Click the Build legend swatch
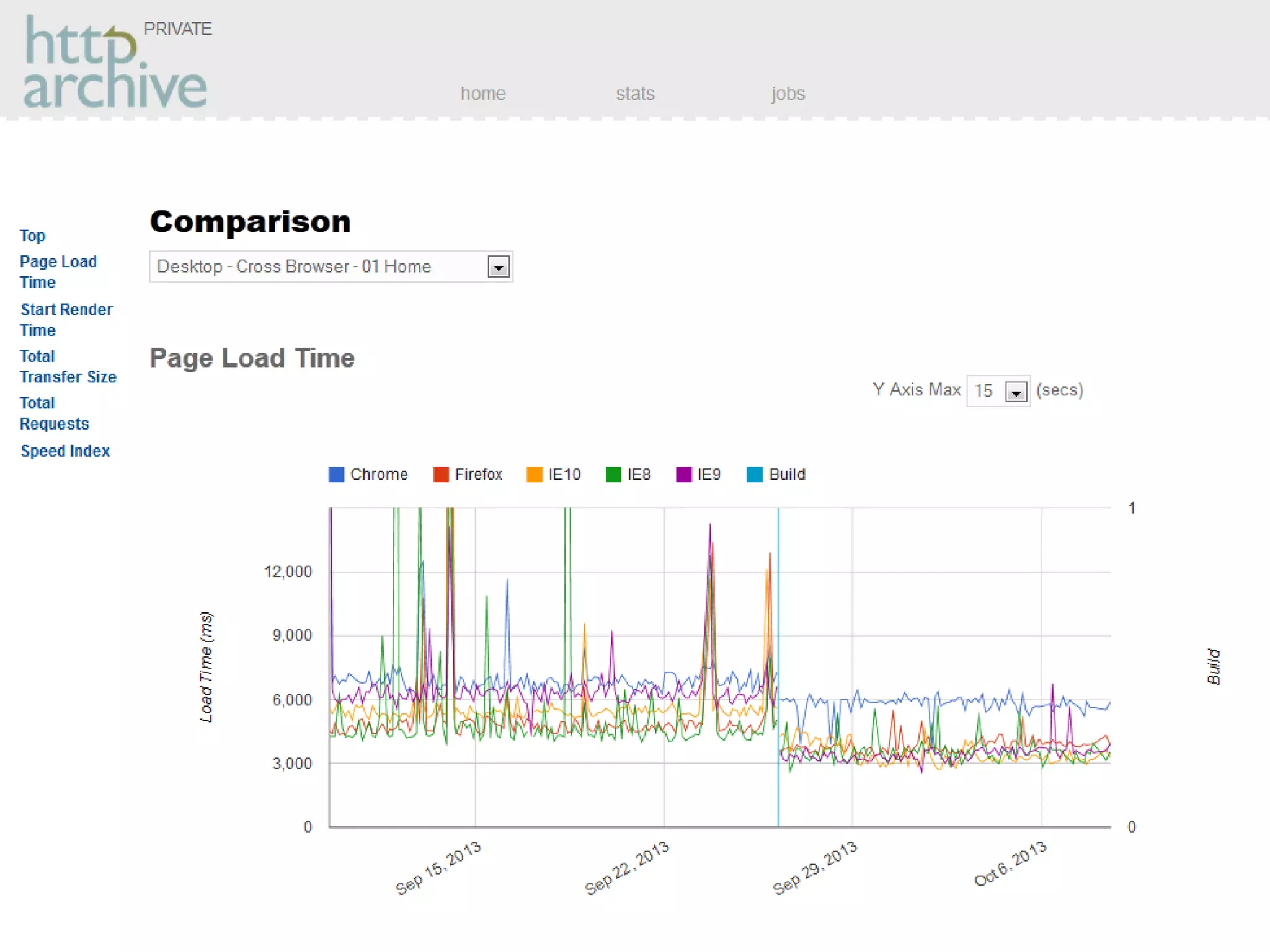Screen dimensions: 1270x952 pyautogui.click(x=755, y=475)
